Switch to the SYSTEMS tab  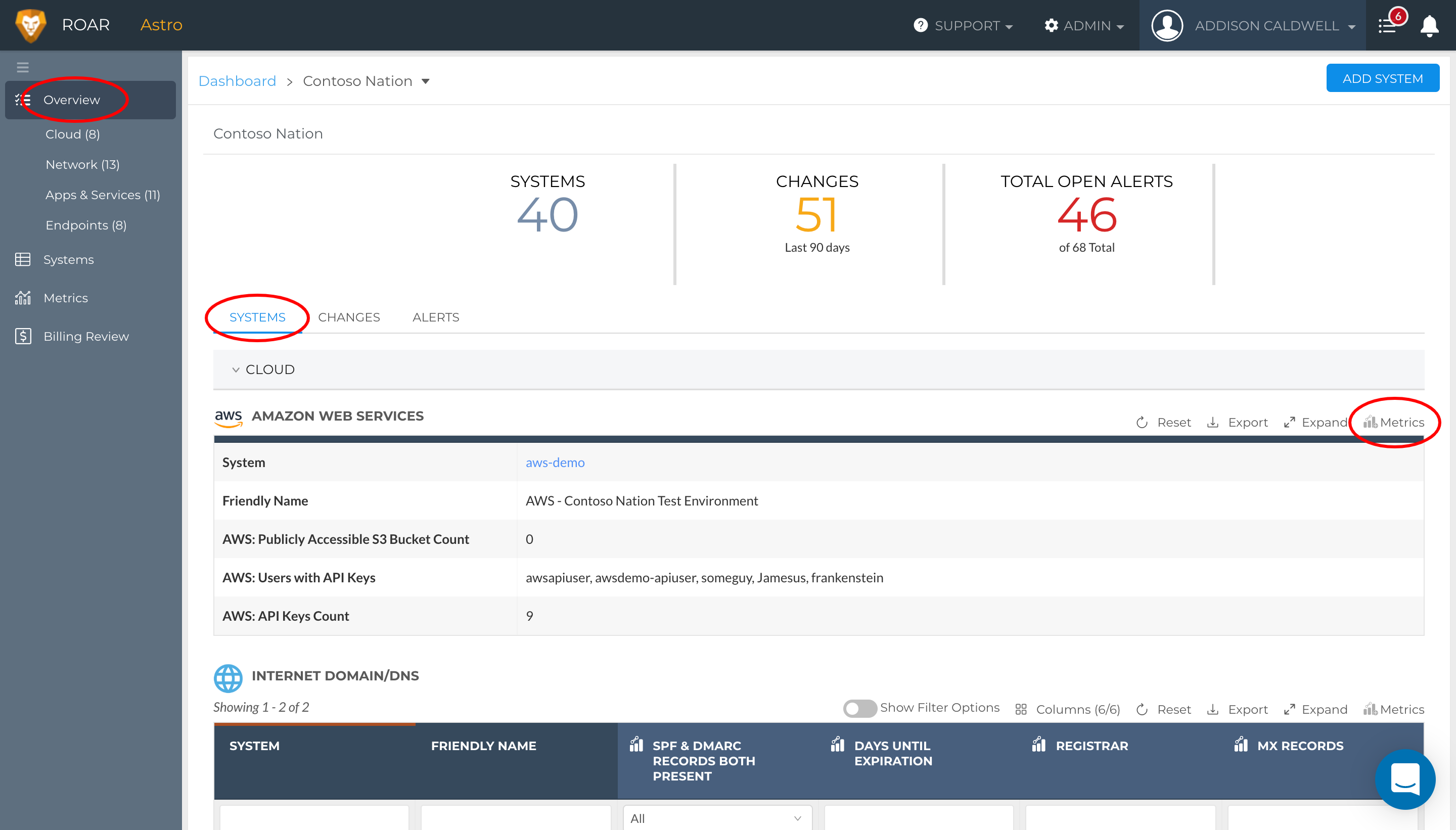[x=257, y=317]
